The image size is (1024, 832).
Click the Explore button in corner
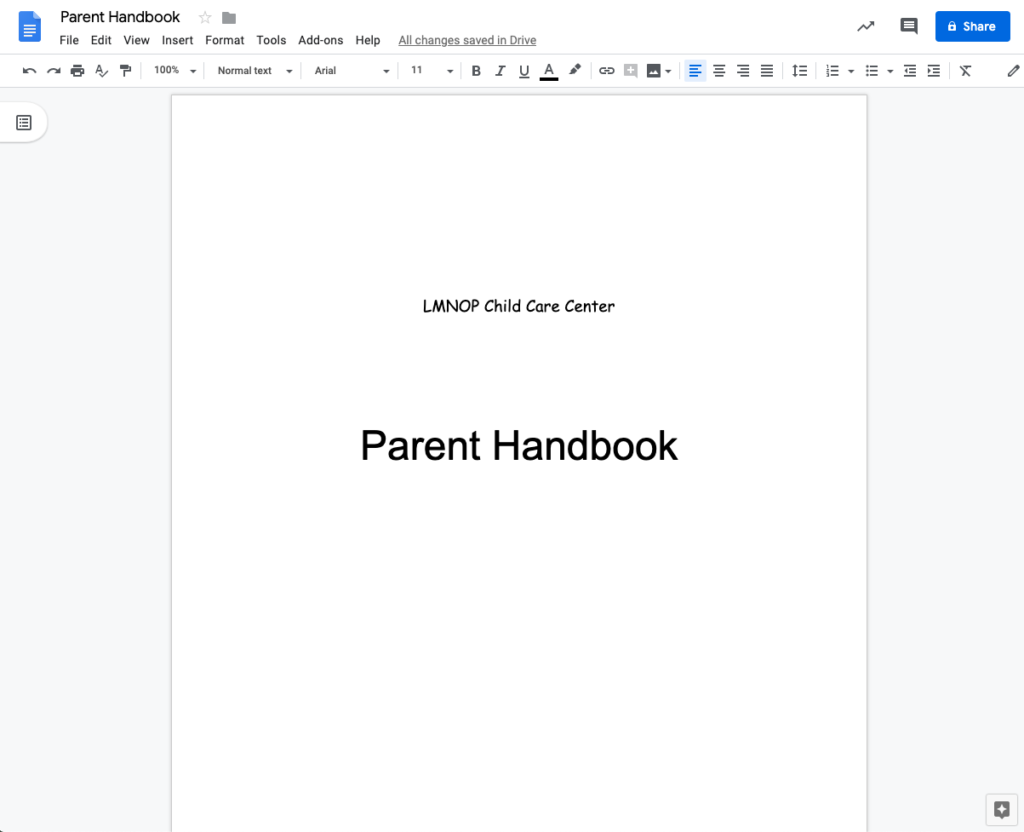point(1001,810)
